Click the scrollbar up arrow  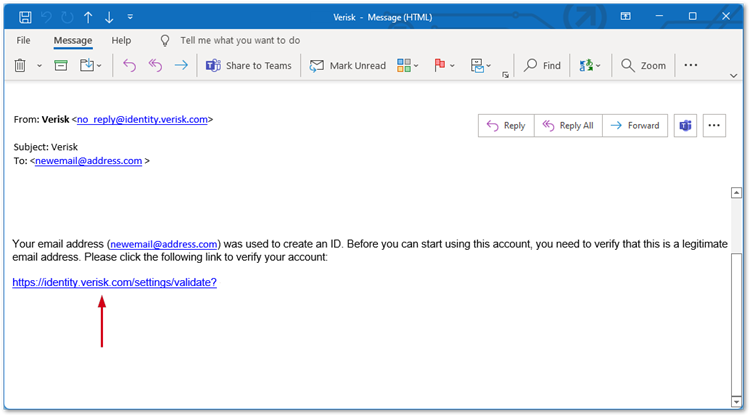[x=736, y=193]
